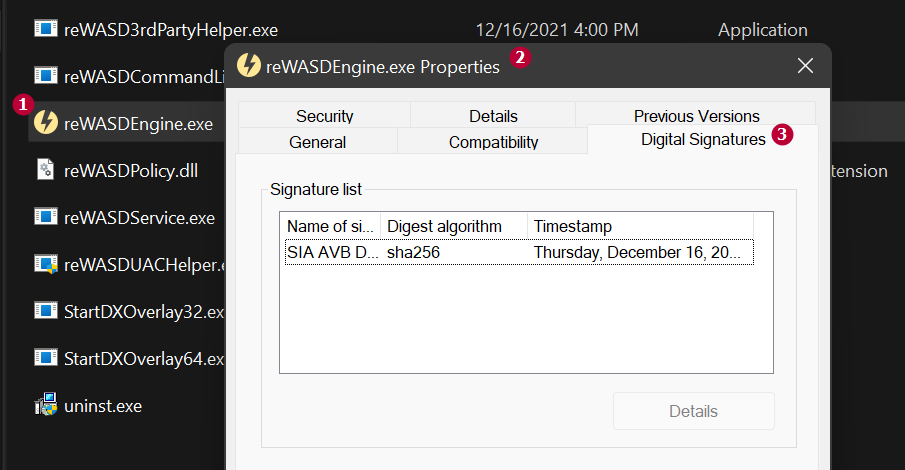Select reWASDUACHelper file name

144,264
